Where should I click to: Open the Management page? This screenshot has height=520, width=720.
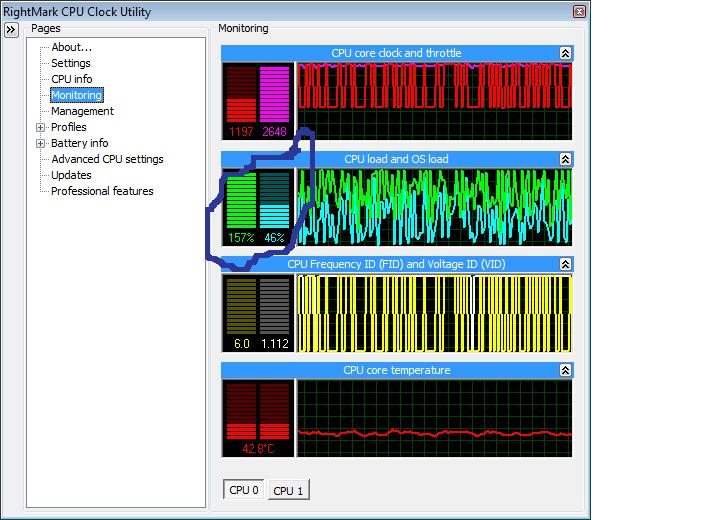coord(82,111)
